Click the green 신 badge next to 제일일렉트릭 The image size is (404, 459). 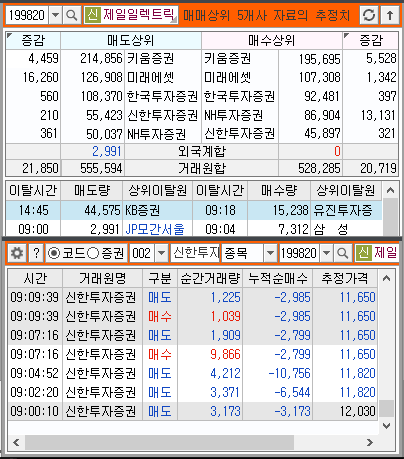[x=92, y=15]
